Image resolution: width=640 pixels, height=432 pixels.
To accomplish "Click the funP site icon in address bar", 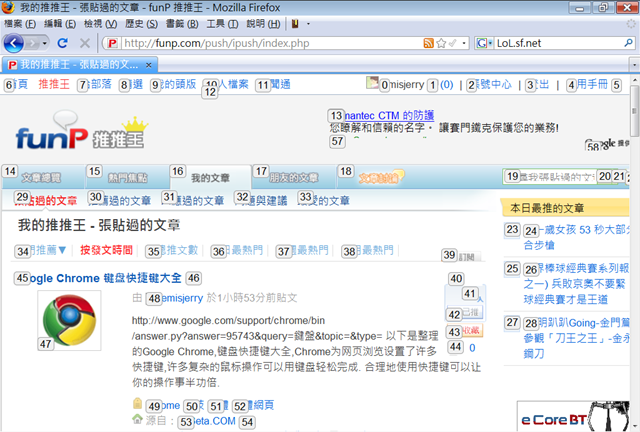I will pyautogui.click(x=112, y=43).
